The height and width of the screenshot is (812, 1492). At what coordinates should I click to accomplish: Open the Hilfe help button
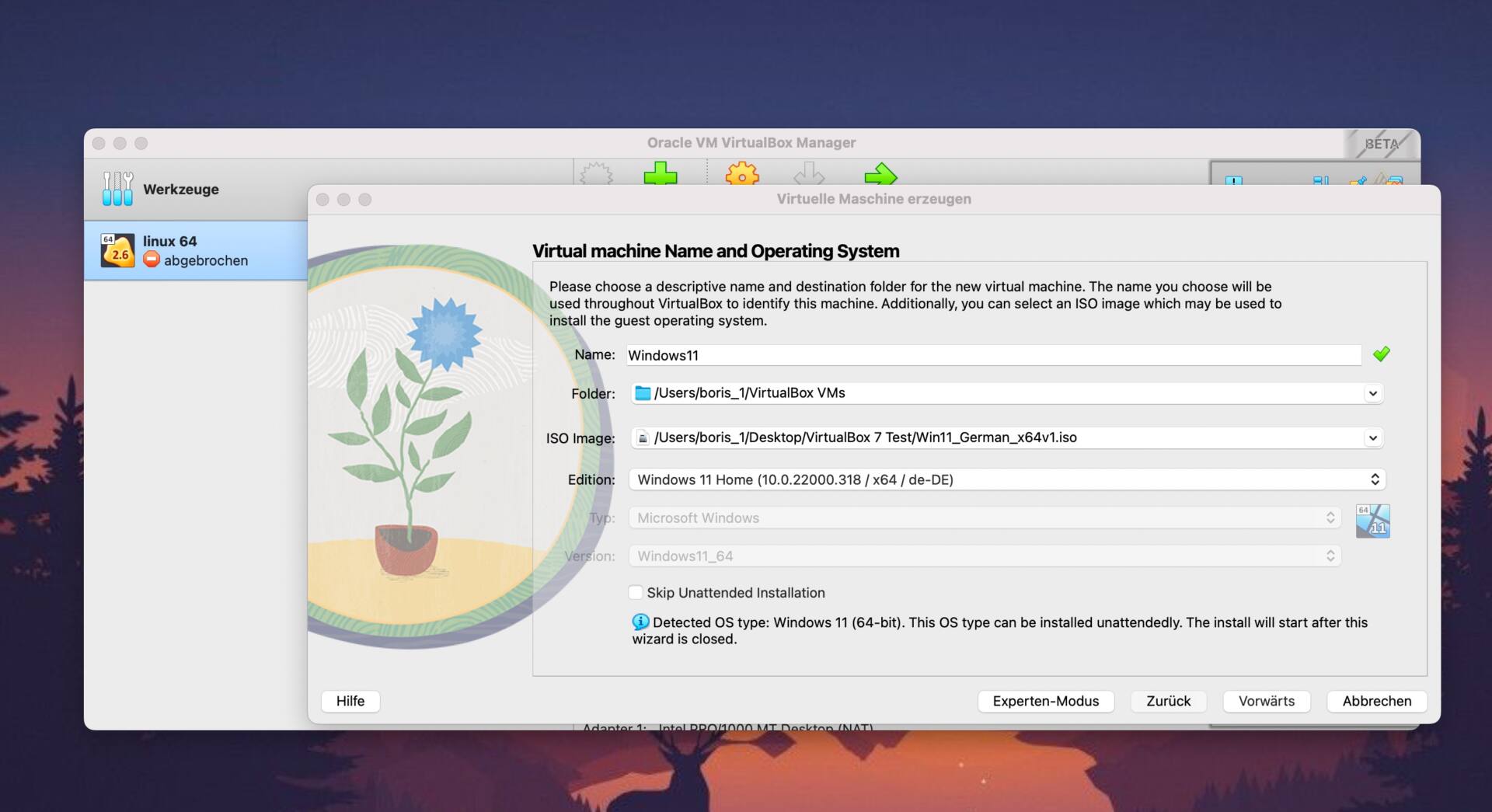point(350,701)
